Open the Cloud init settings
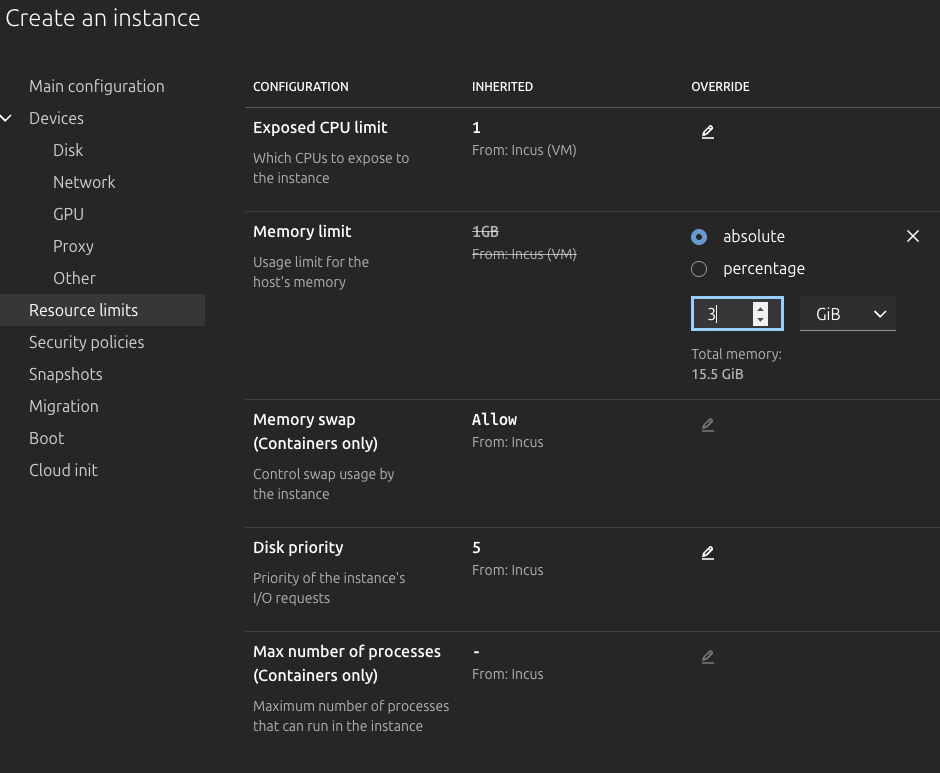Screen dimensions: 940x773 coord(63,470)
